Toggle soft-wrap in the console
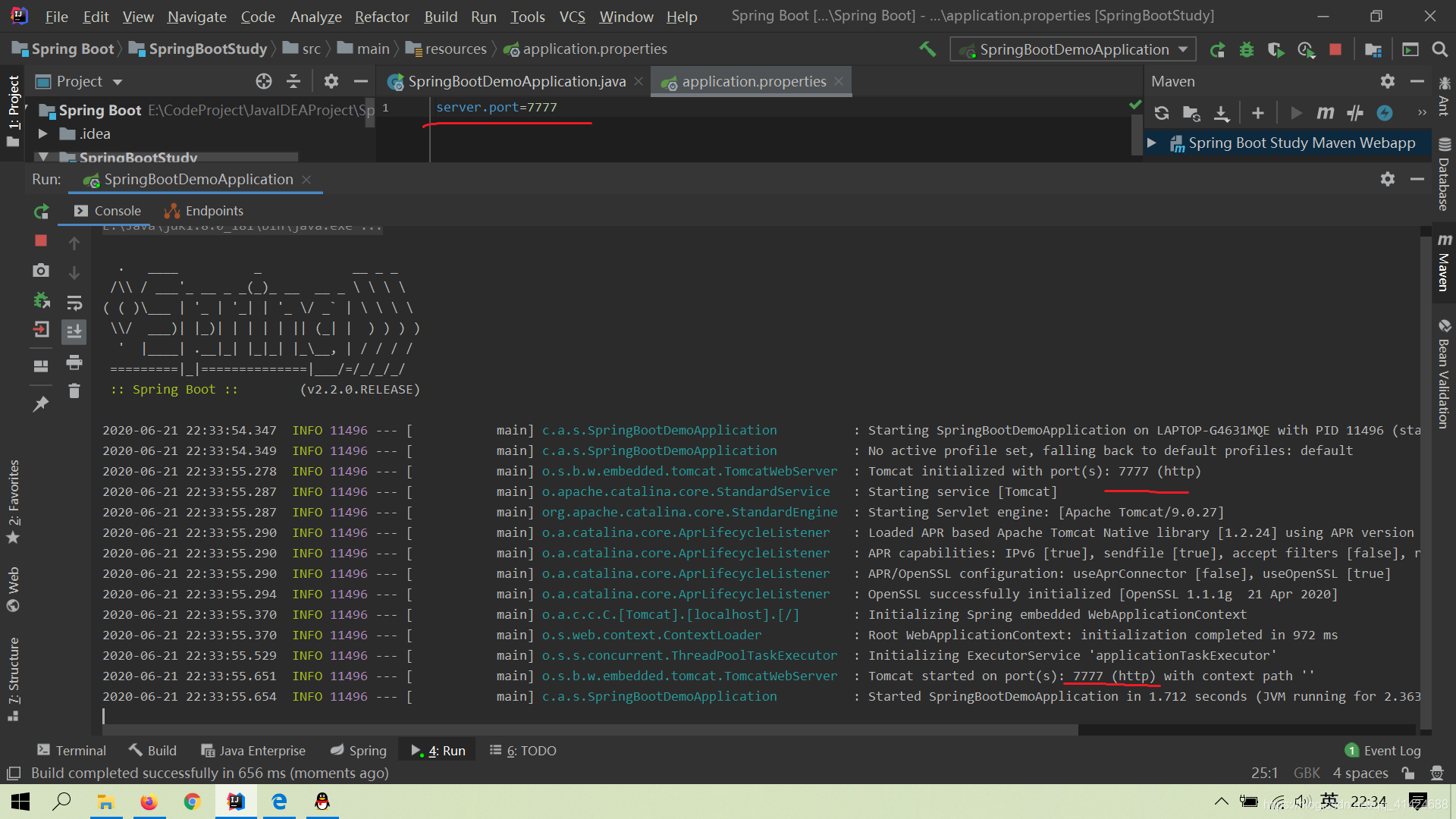 click(74, 303)
